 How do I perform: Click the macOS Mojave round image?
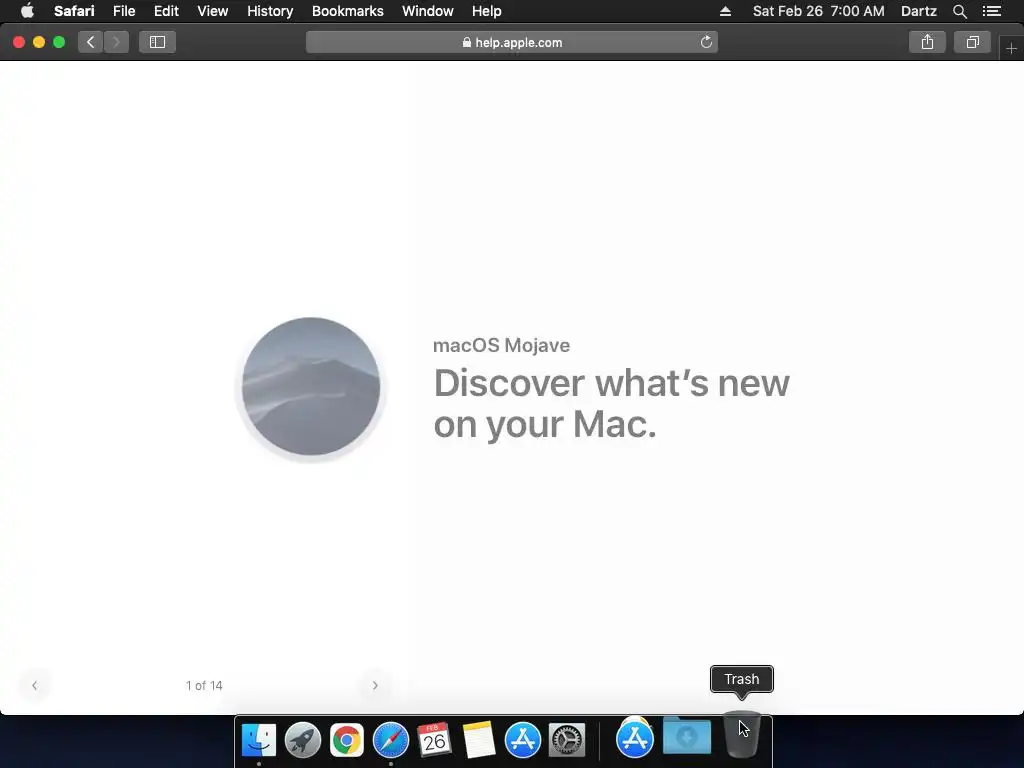311,387
